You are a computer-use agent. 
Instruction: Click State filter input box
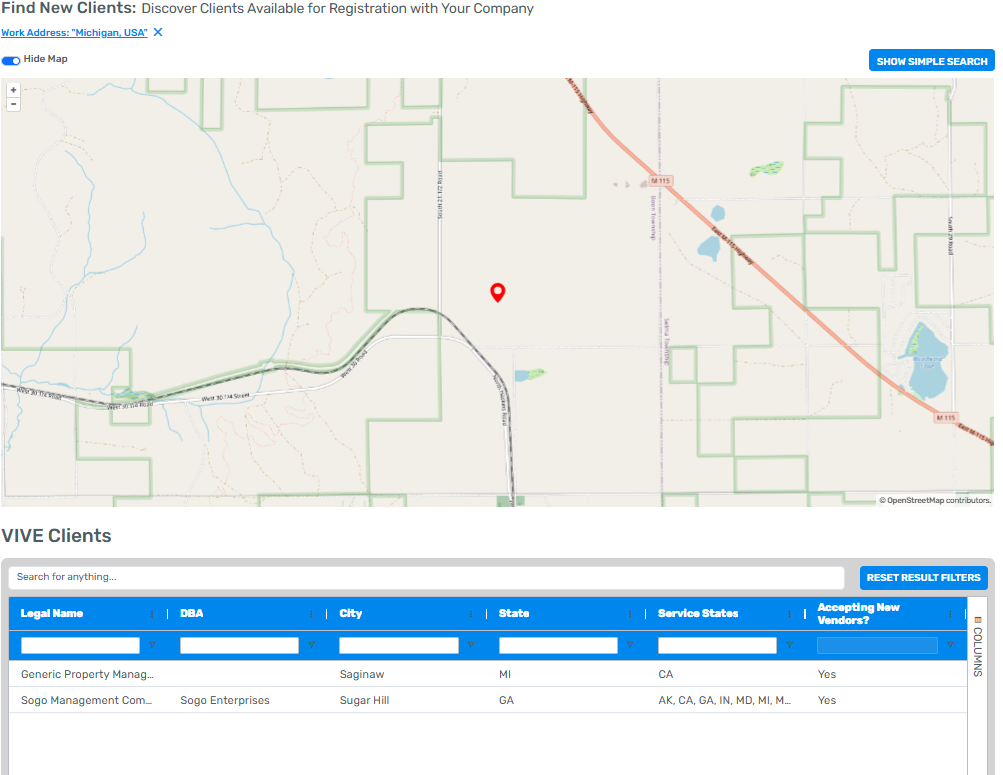click(x=558, y=645)
